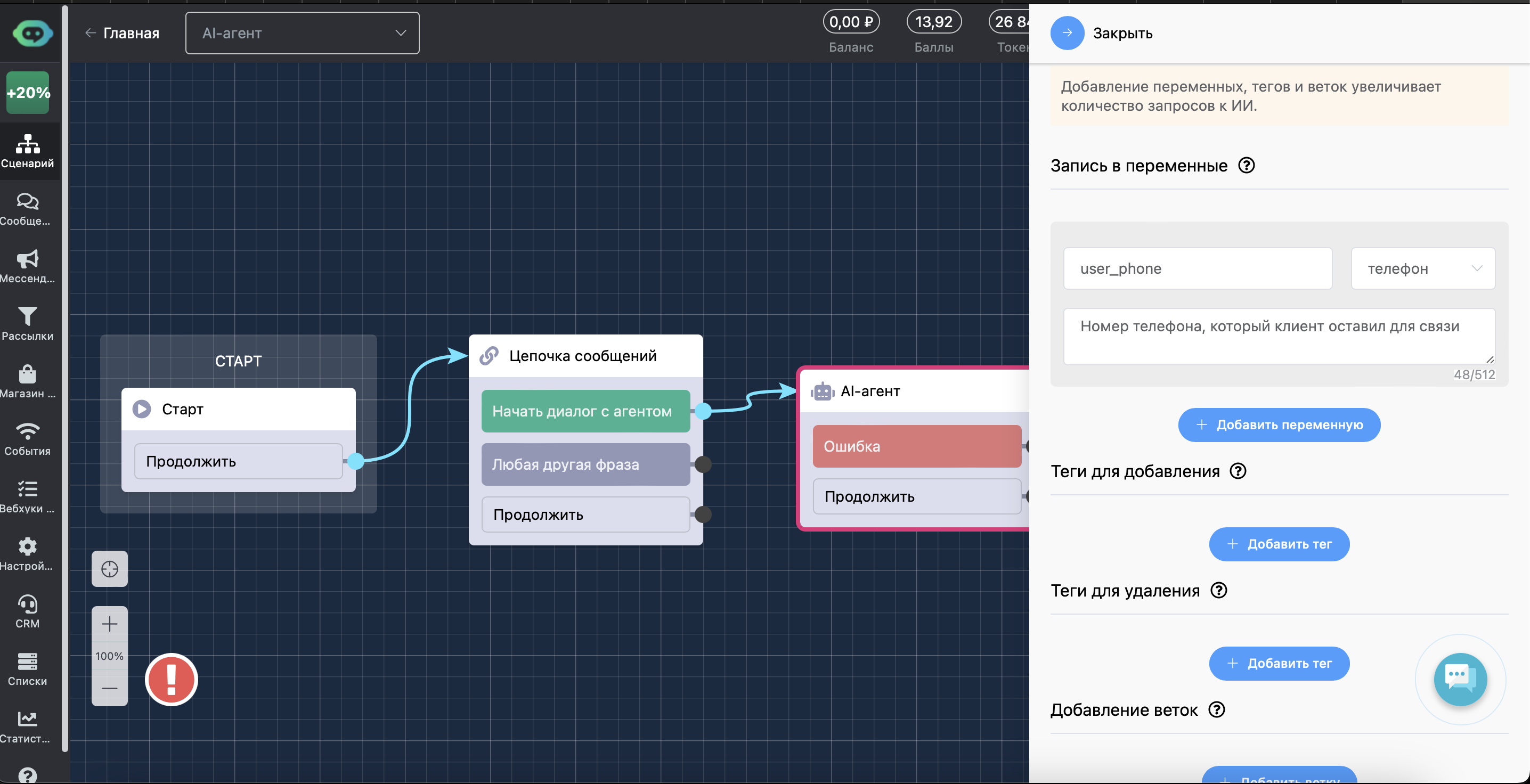Open the Вебхуки sidebar section
The width and height of the screenshot is (1530, 784).
(x=27, y=497)
